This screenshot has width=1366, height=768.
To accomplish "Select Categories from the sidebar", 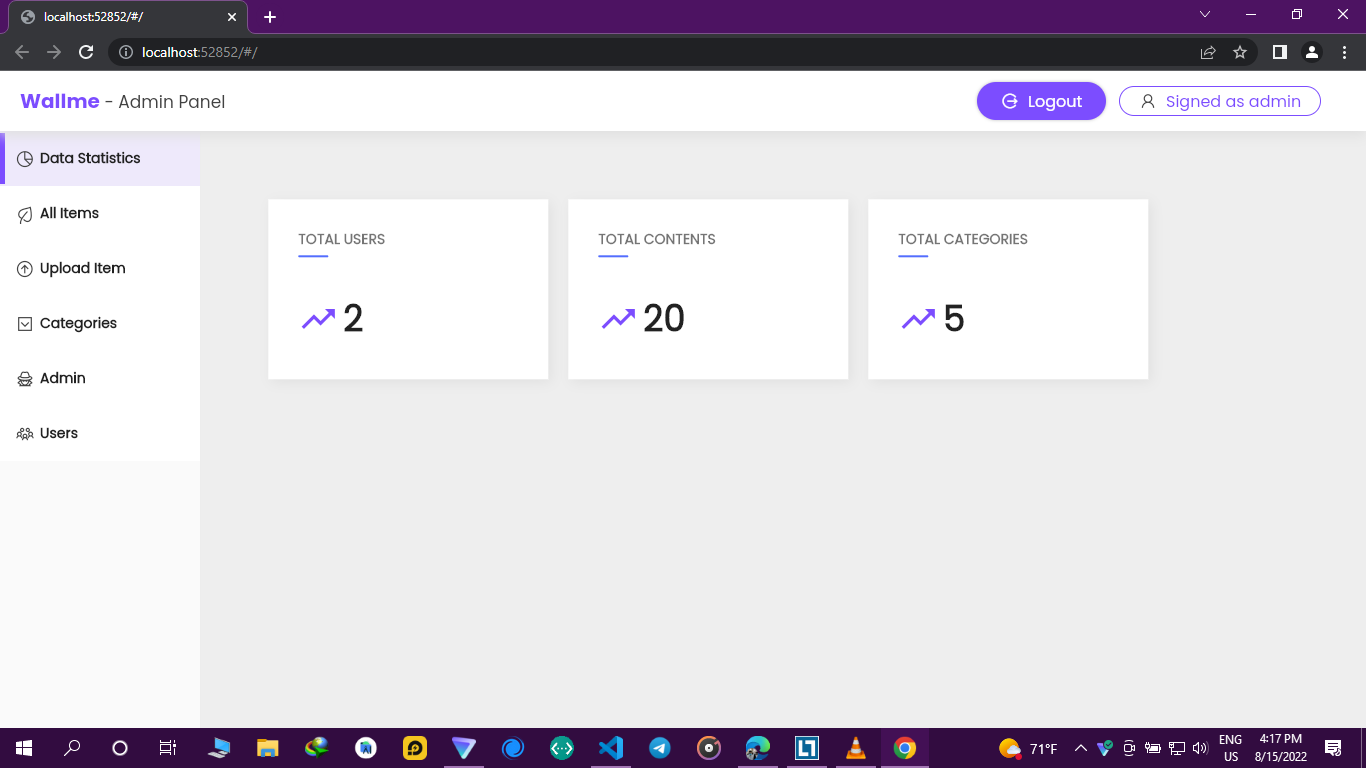I will click(x=100, y=323).
